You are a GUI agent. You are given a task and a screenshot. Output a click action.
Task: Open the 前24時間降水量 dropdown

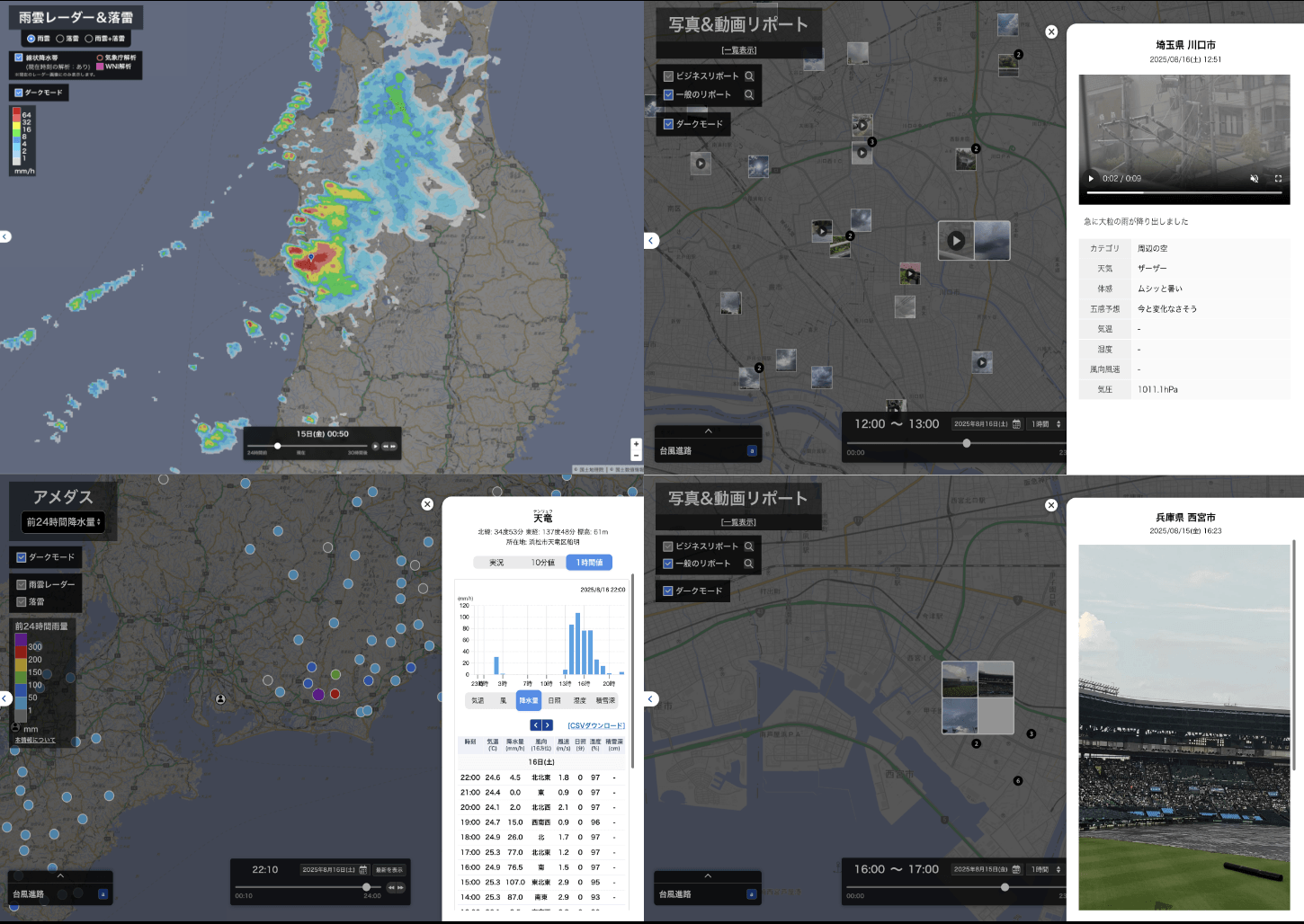pyautogui.click(x=63, y=522)
